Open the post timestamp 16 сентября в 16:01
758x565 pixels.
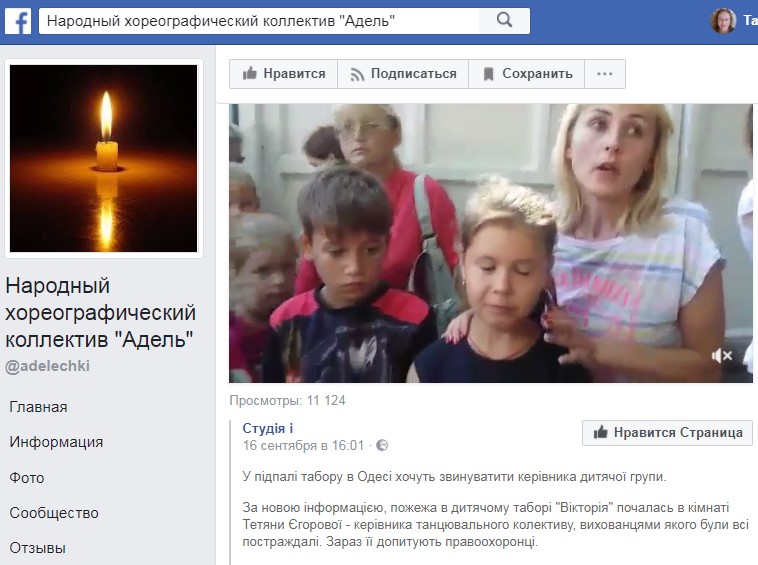point(303,445)
